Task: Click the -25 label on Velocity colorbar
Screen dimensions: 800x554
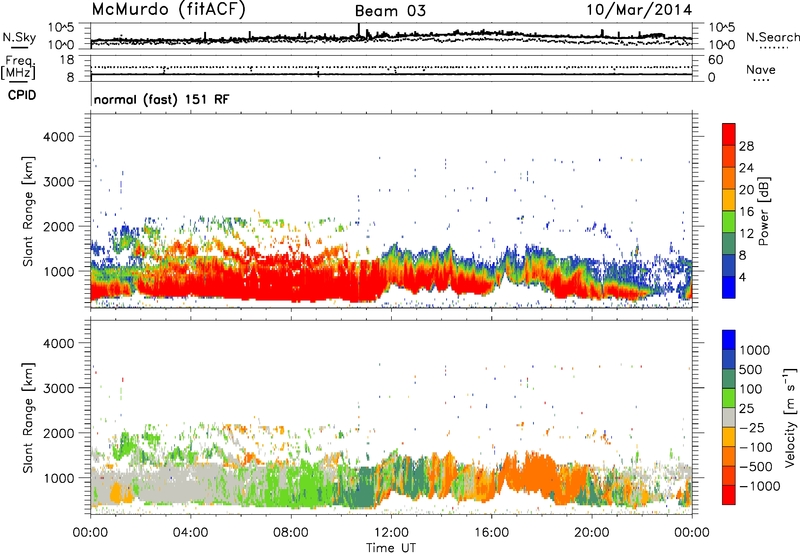Action: click(x=751, y=428)
